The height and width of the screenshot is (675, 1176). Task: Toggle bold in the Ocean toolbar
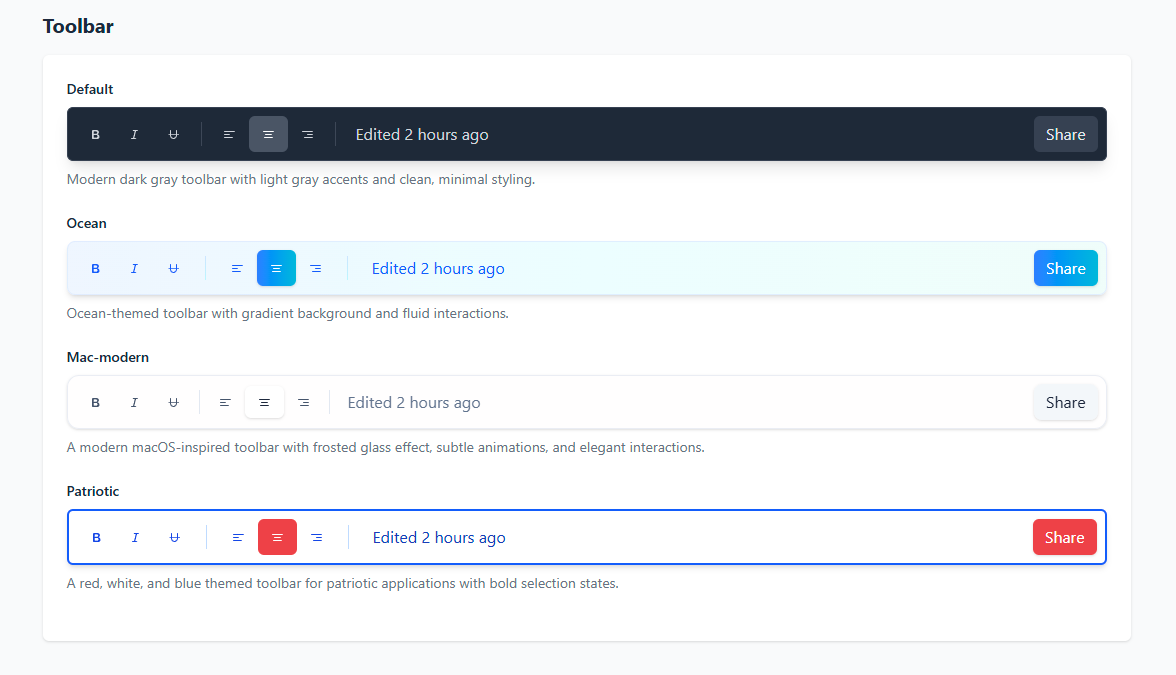click(x=95, y=268)
